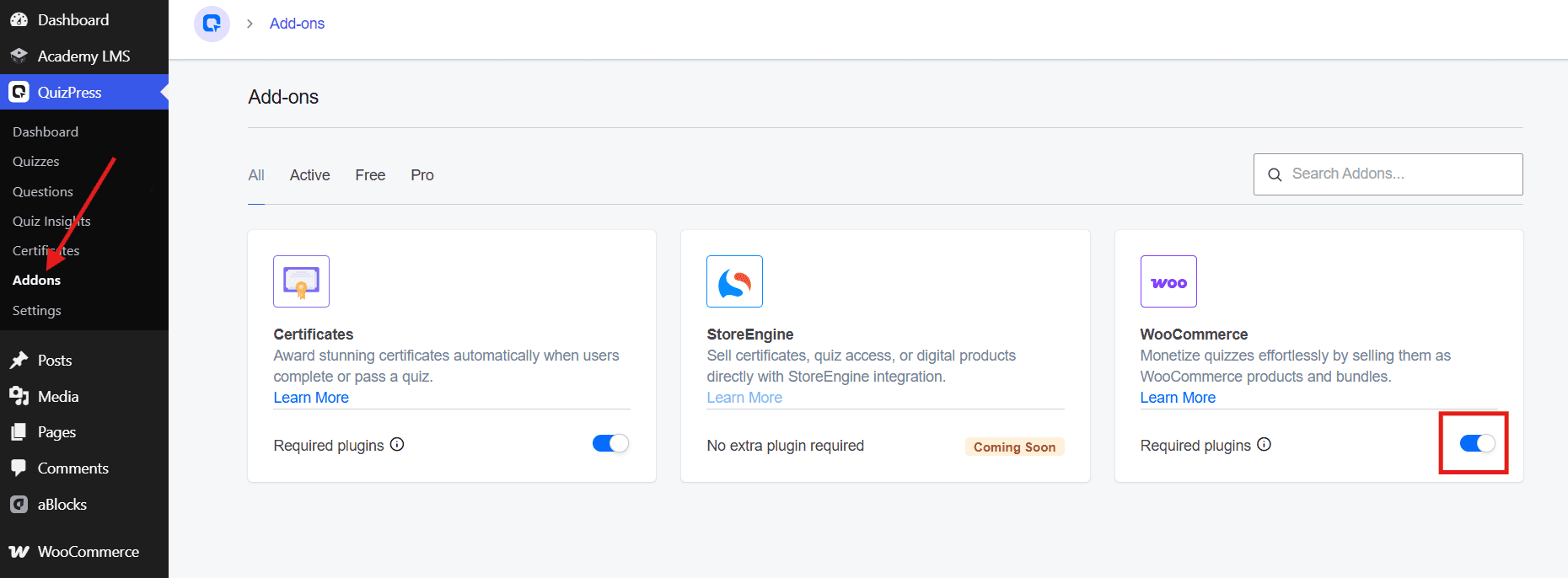1568x578 pixels.
Task: Click the Search Addons input field
Action: (x=1388, y=174)
